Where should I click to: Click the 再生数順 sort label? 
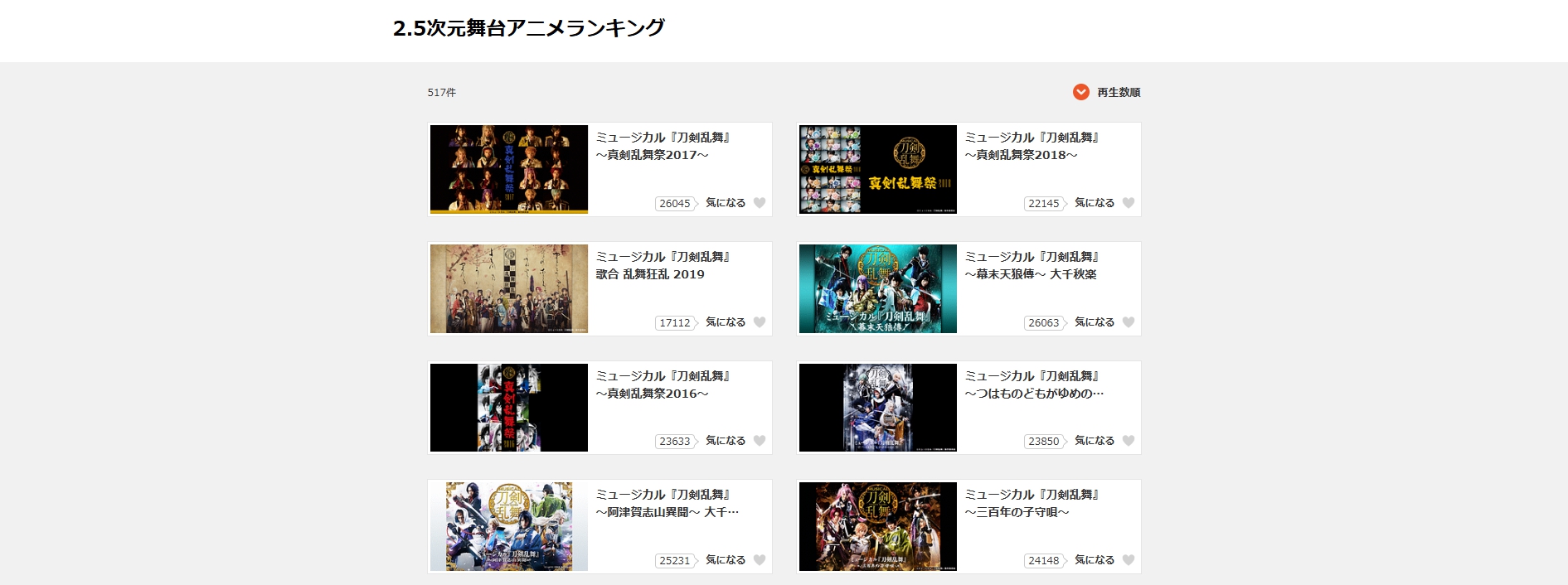coord(1119,93)
